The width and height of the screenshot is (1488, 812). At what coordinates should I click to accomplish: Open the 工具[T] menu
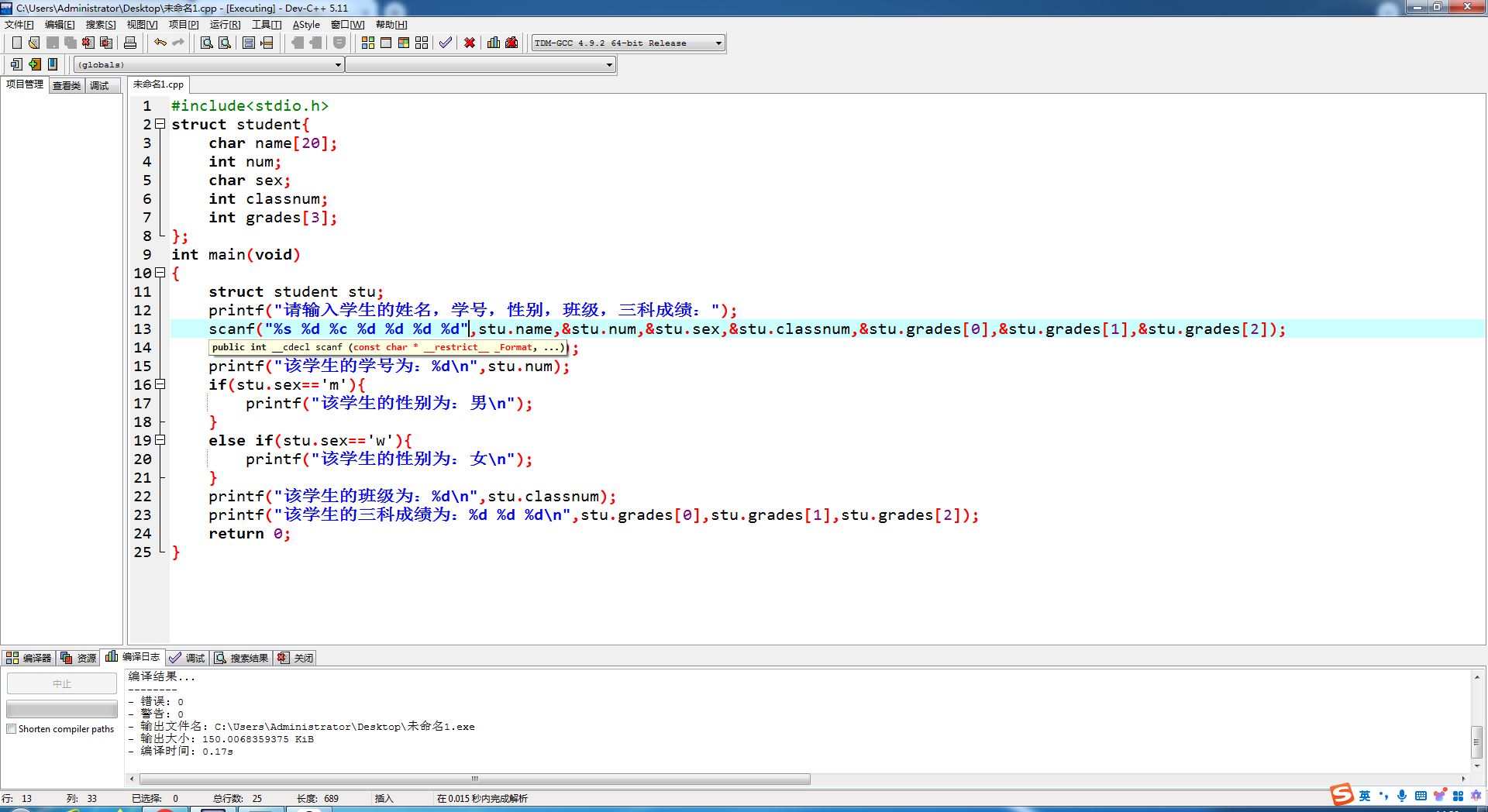coord(267,25)
